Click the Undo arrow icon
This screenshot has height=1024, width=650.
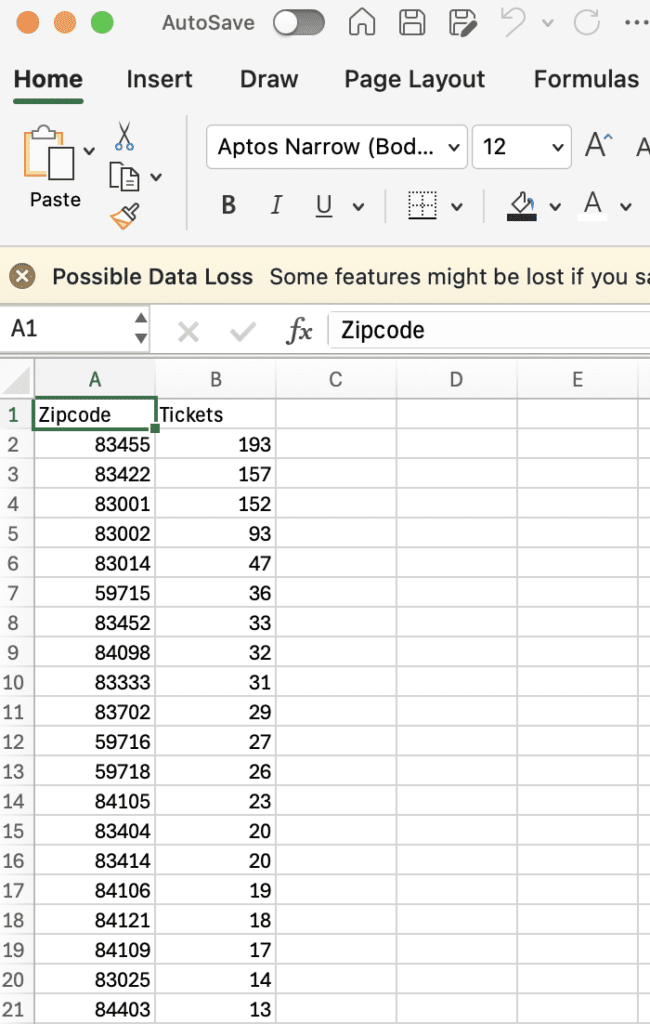tap(513, 22)
